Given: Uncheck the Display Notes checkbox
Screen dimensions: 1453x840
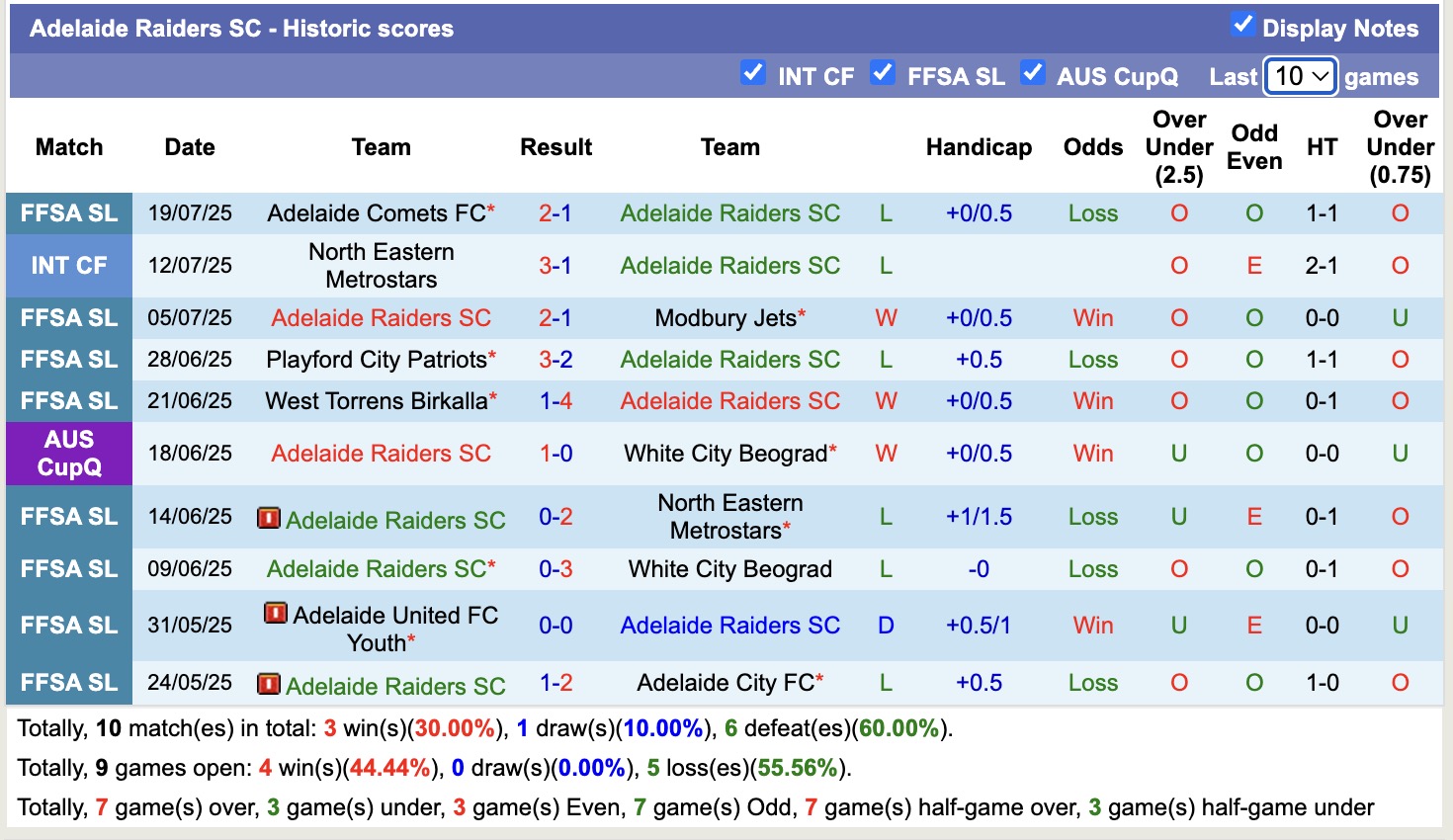Looking at the screenshot, I should coord(1243,27).
